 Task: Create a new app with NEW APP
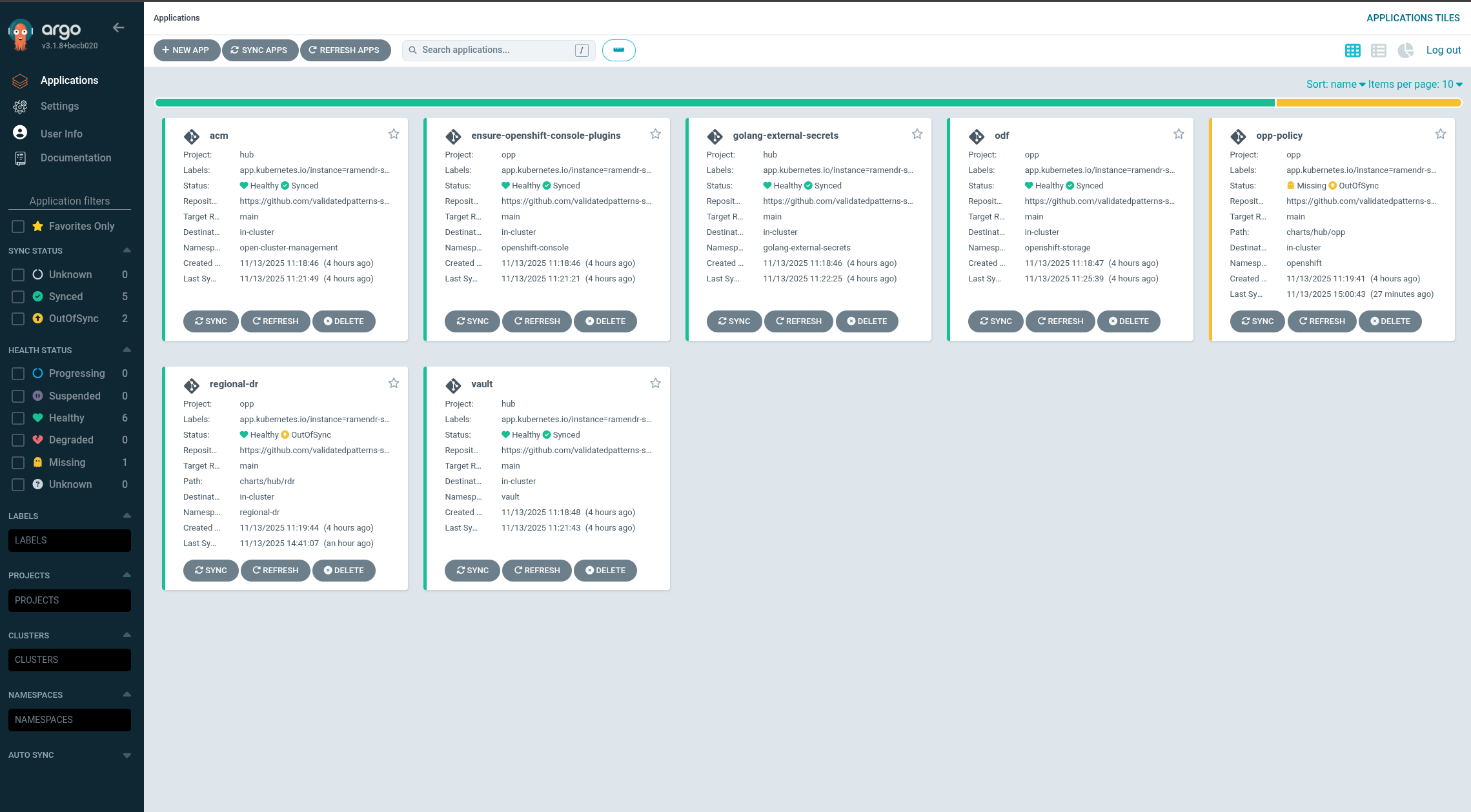tap(187, 50)
